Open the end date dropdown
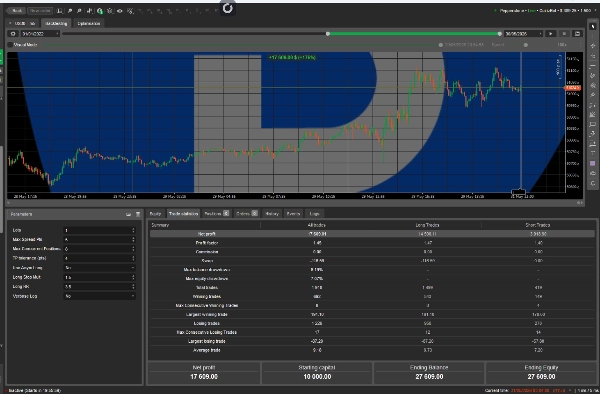The image size is (600, 394). coord(523,34)
